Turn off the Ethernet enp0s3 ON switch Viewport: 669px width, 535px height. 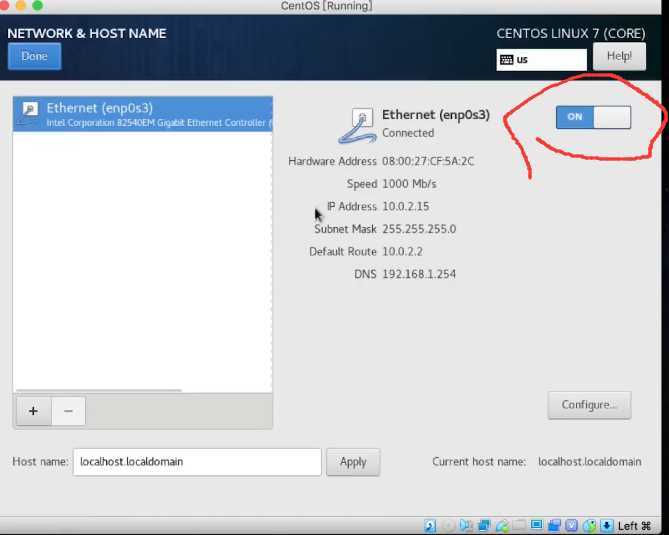pos(593,117)
